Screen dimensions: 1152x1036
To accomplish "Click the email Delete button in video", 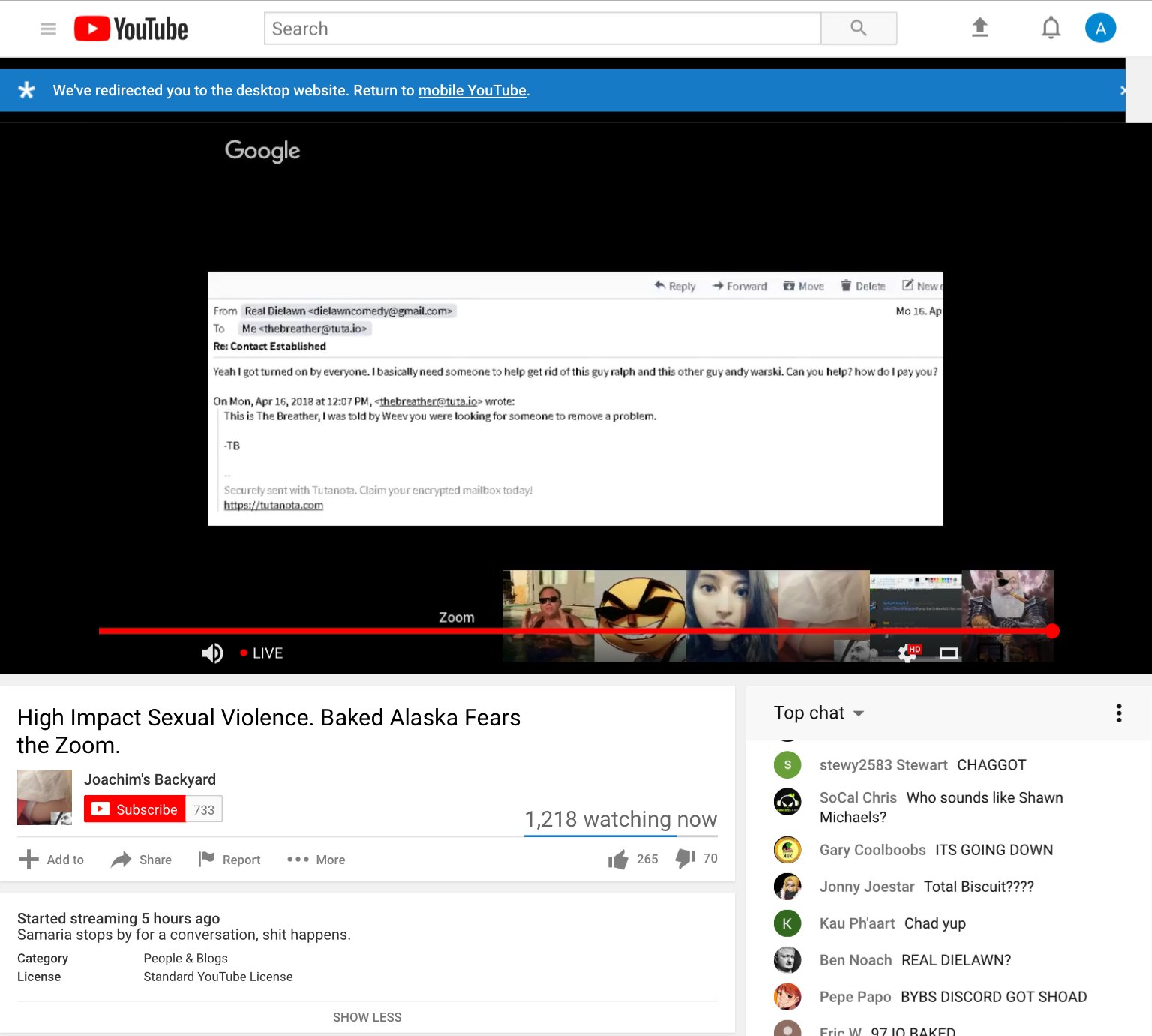I will pyautogui.click(x=862, y=286).
